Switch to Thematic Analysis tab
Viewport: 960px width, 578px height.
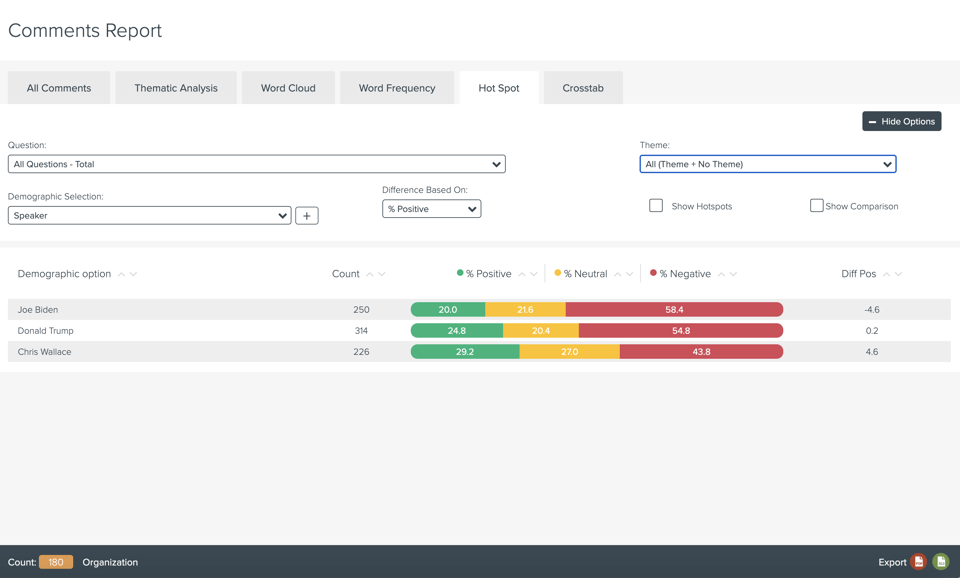(x=176, y=88)
